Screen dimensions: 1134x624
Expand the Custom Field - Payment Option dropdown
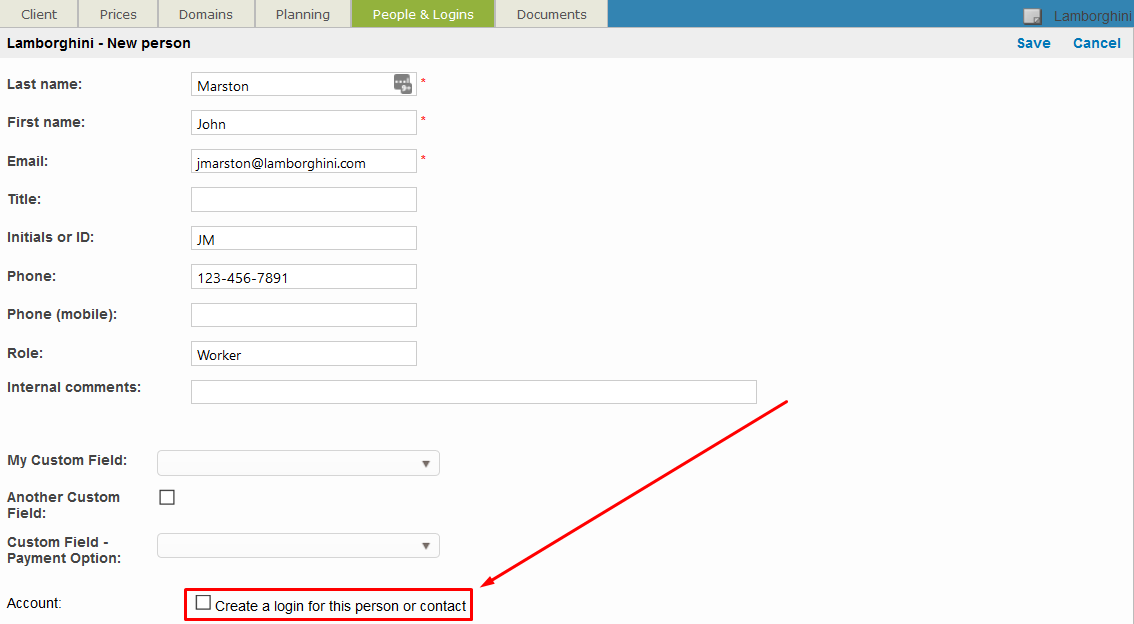point(298,546)
